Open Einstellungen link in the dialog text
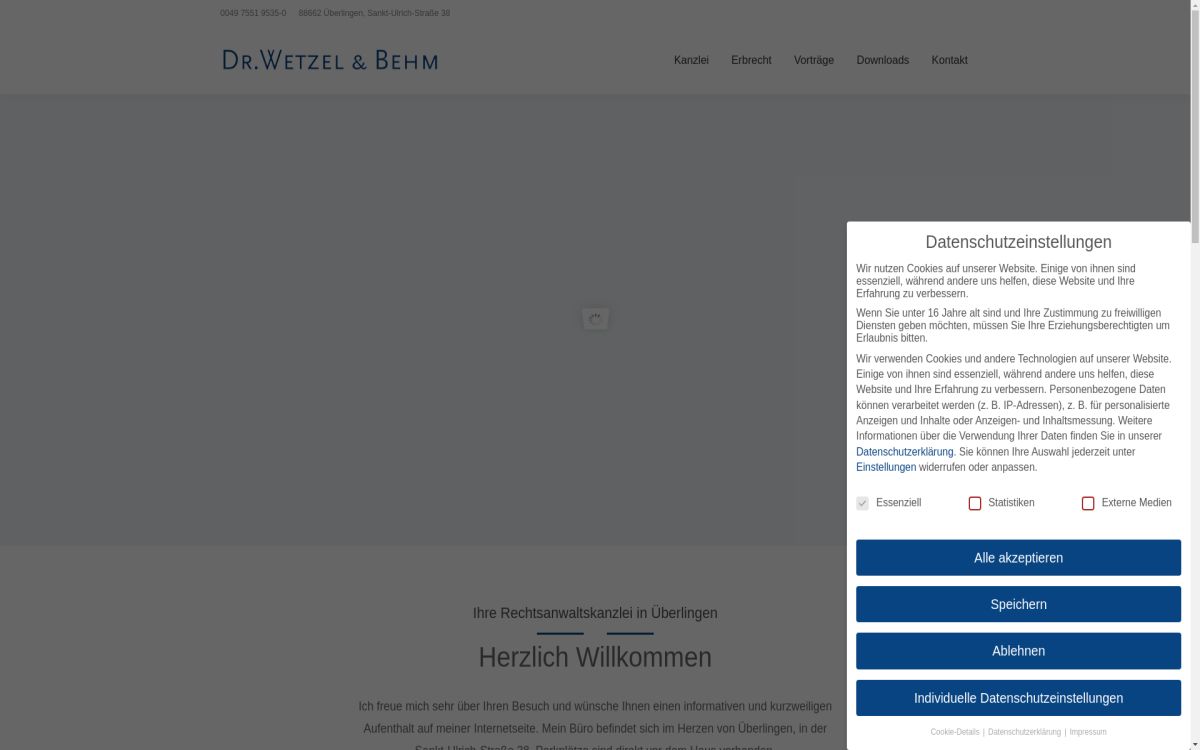The image size is (1200, 750). [x=885, y=467]
